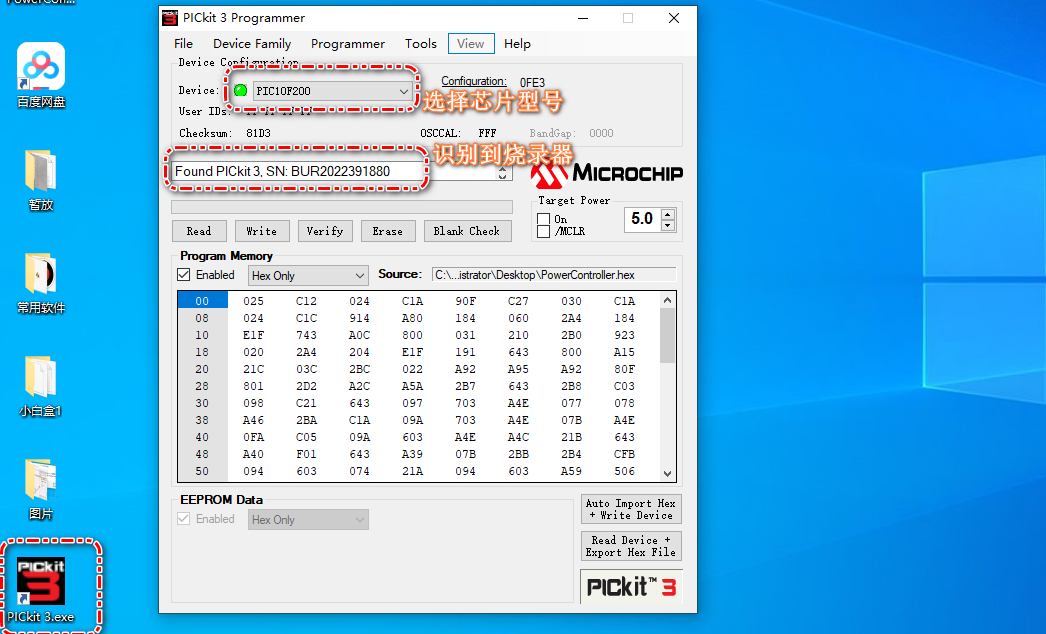Screen dimensions: 1046x634
Task: Click Read Device + Export Hex File
Action: (x=631, y=546)
